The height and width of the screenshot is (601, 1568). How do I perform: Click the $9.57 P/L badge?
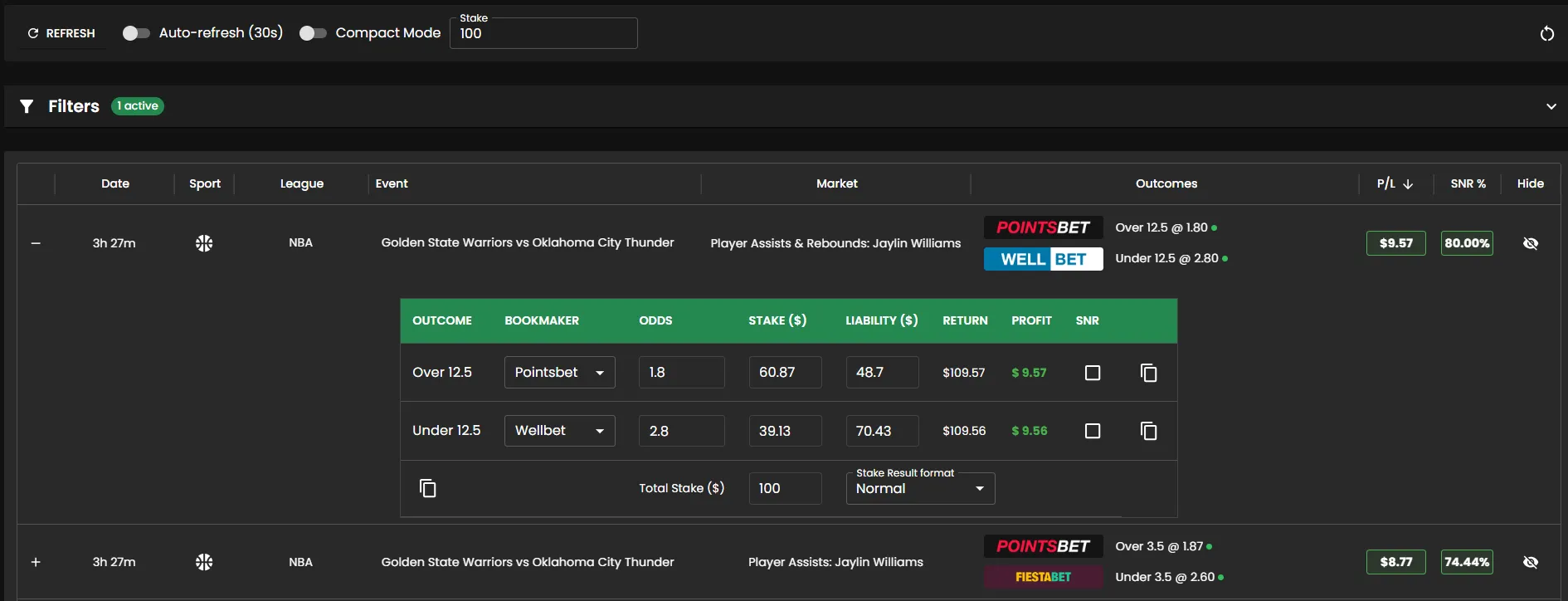point(1396,243)
